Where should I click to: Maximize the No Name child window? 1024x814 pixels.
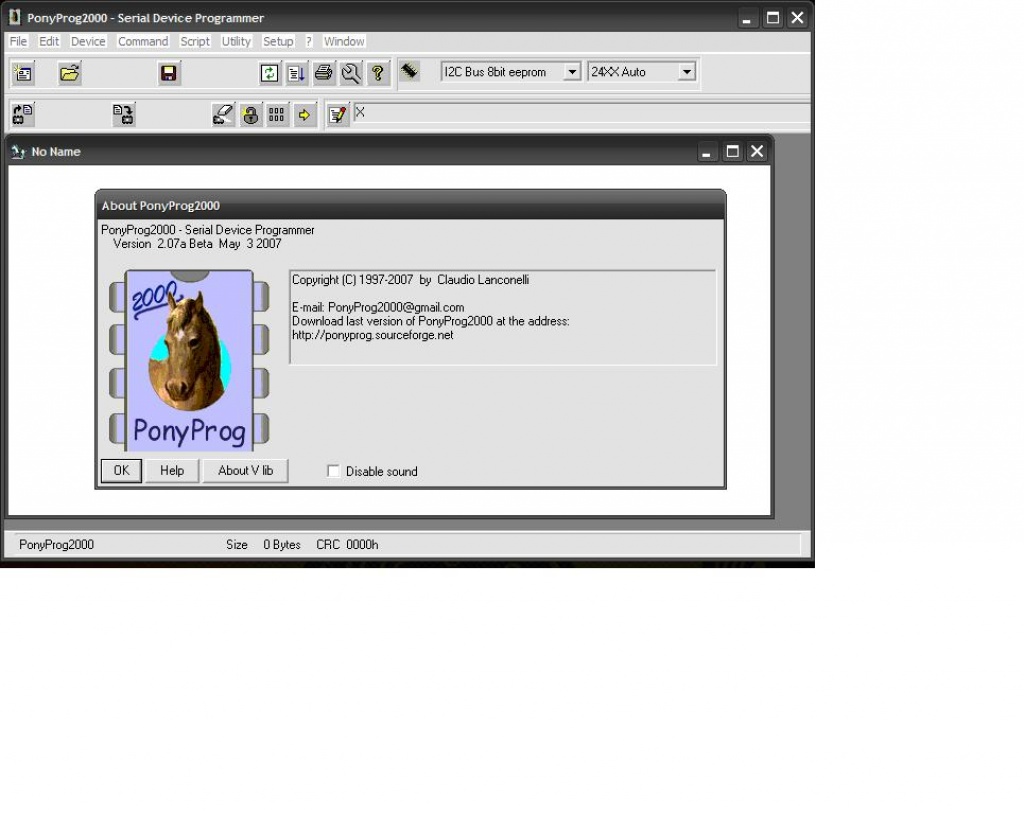click(x=733, y=152)
